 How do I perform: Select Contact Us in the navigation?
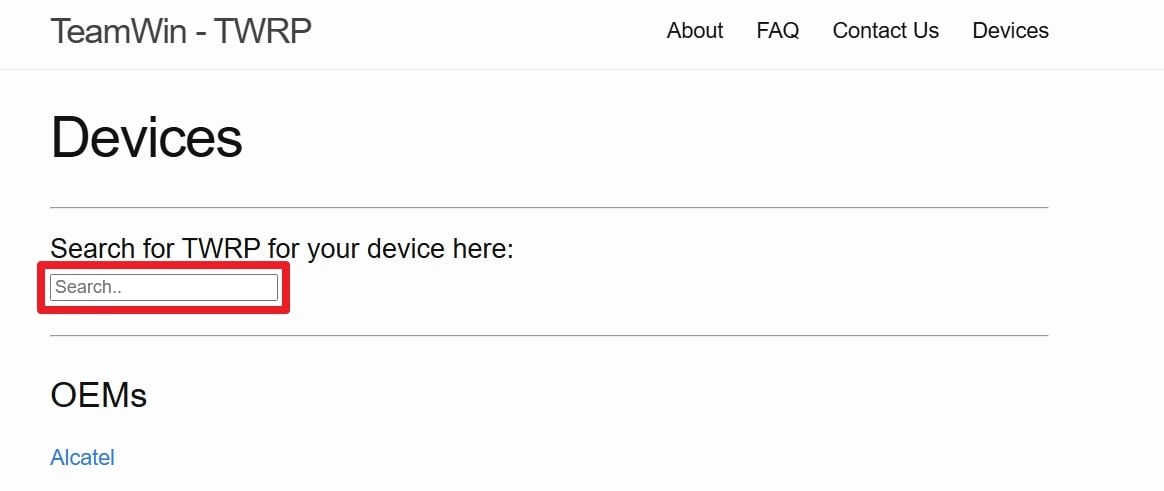(x=886, y=31)
